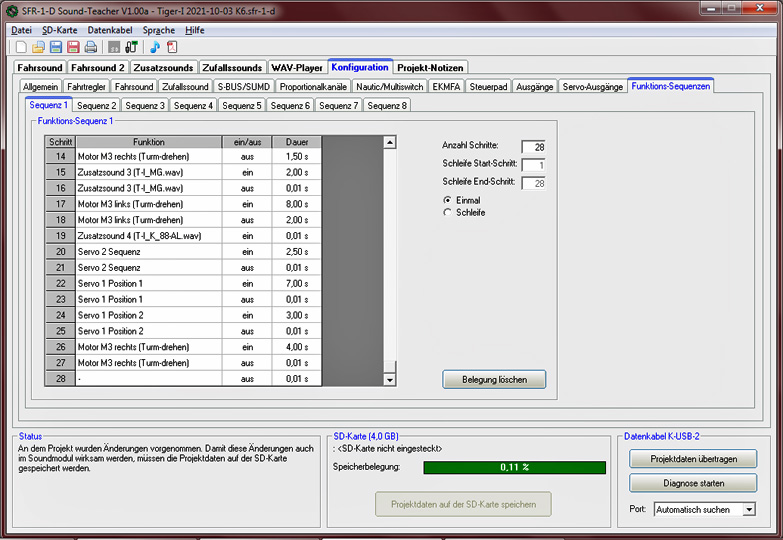Switch to the Sequenz 2 tab
Viewport: 783px width, 540px height.
[97, 105]
